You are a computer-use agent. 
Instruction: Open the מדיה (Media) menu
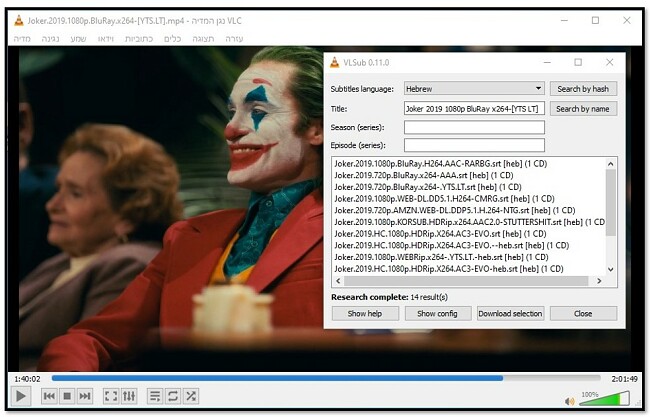[22, 39]
